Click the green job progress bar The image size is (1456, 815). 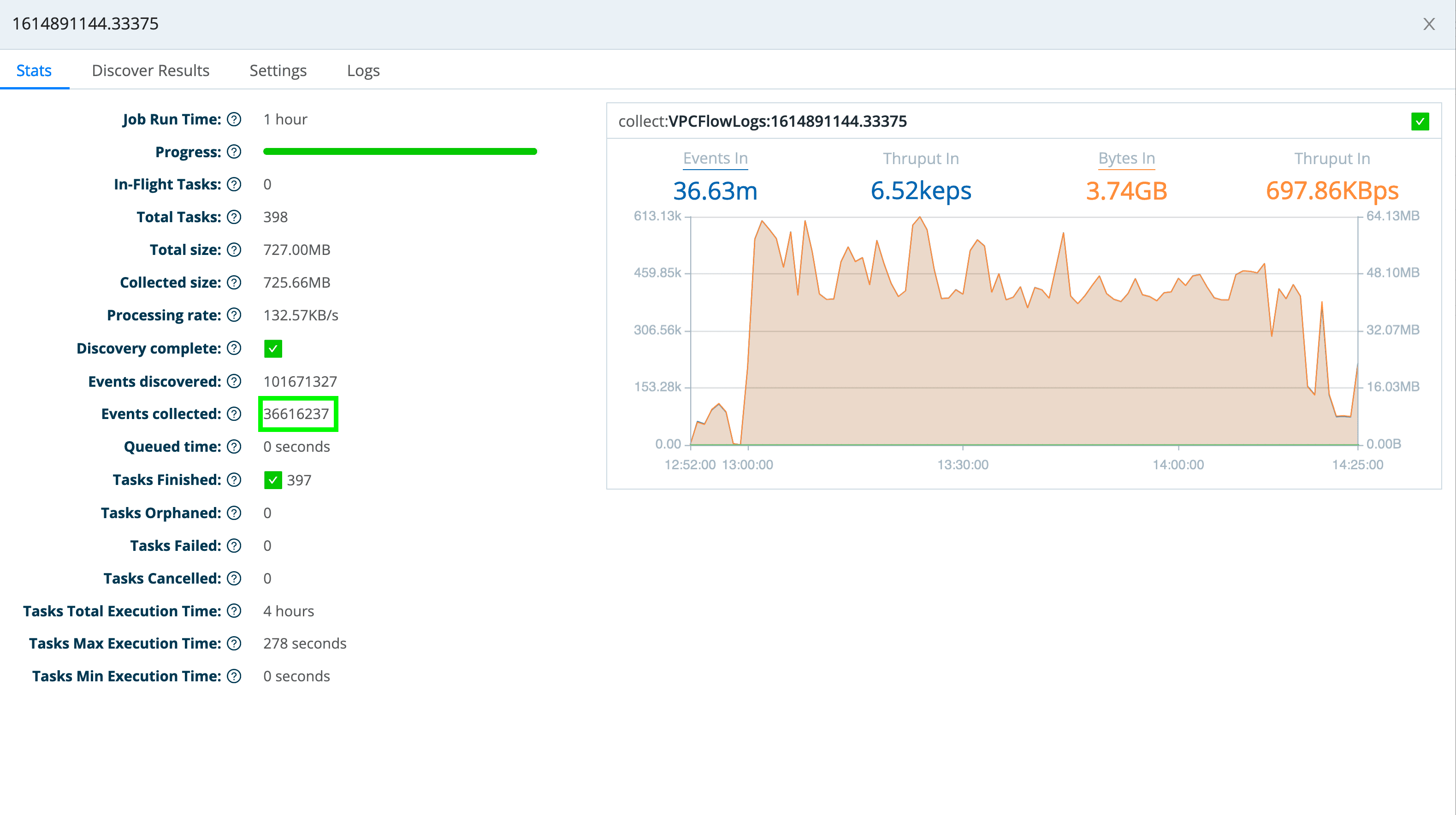click(x=400, y=152)
